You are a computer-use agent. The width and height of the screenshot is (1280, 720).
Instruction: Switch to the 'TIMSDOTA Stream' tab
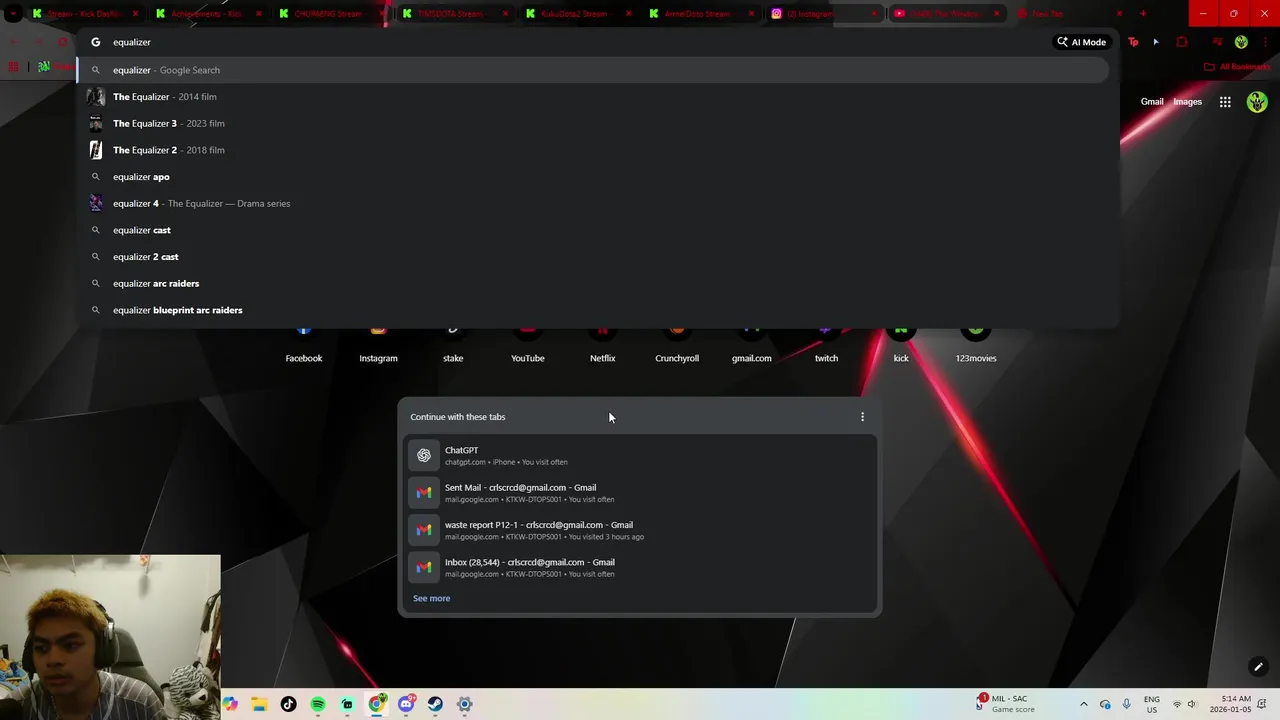[455, 14]
